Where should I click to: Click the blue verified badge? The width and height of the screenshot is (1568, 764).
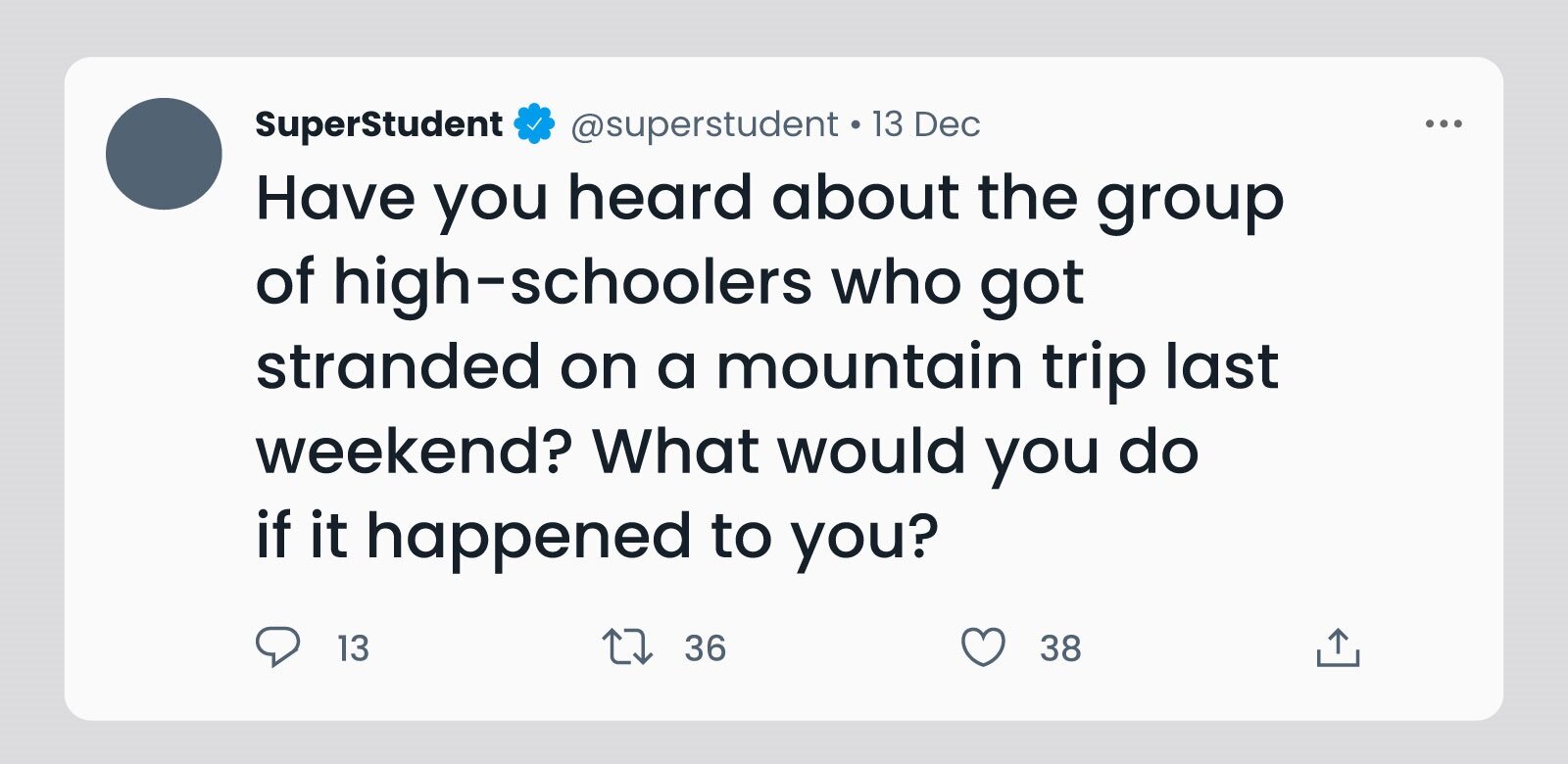[535, 124]
